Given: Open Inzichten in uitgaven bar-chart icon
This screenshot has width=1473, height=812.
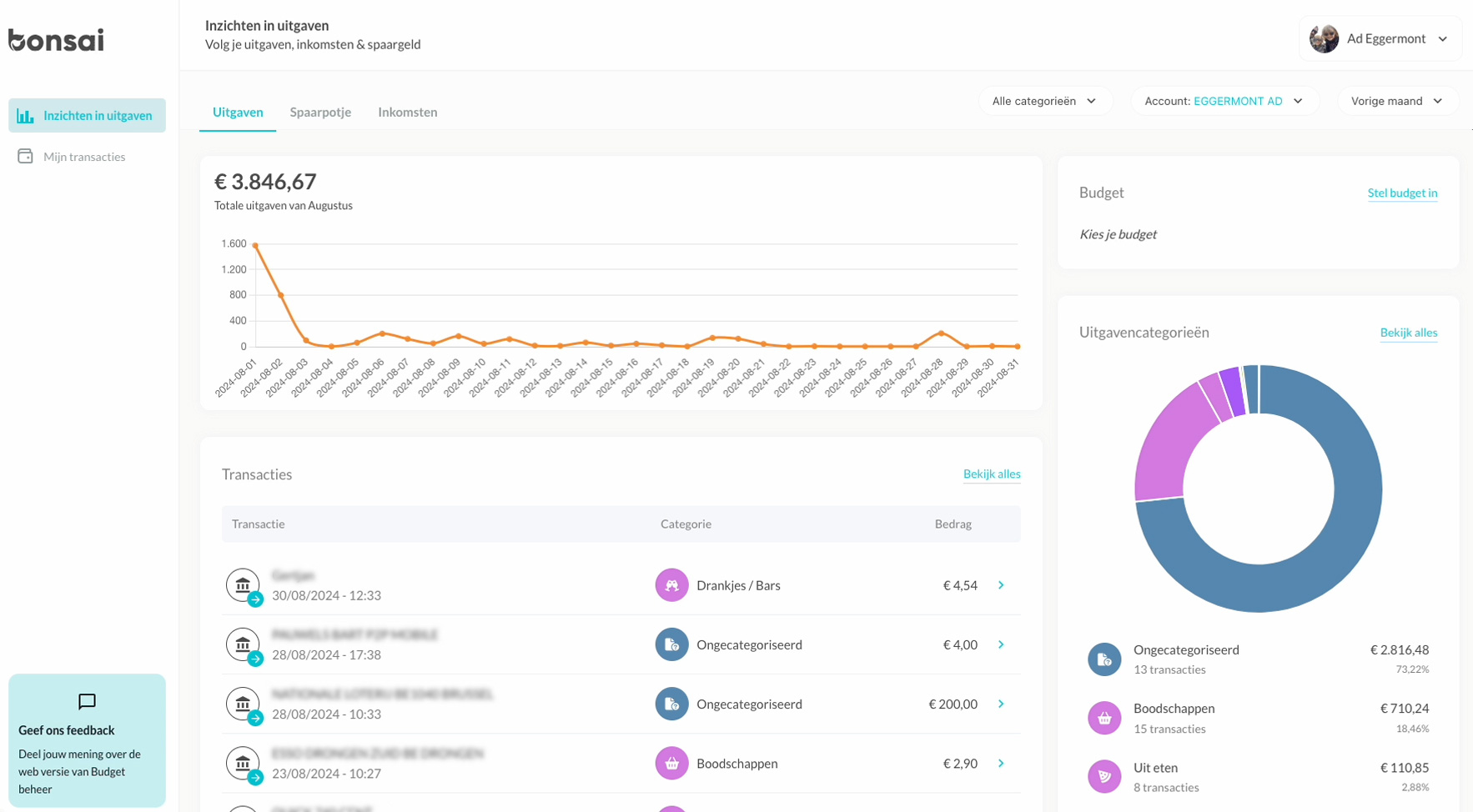Looking at the screenshot, I should pos(25,116).
